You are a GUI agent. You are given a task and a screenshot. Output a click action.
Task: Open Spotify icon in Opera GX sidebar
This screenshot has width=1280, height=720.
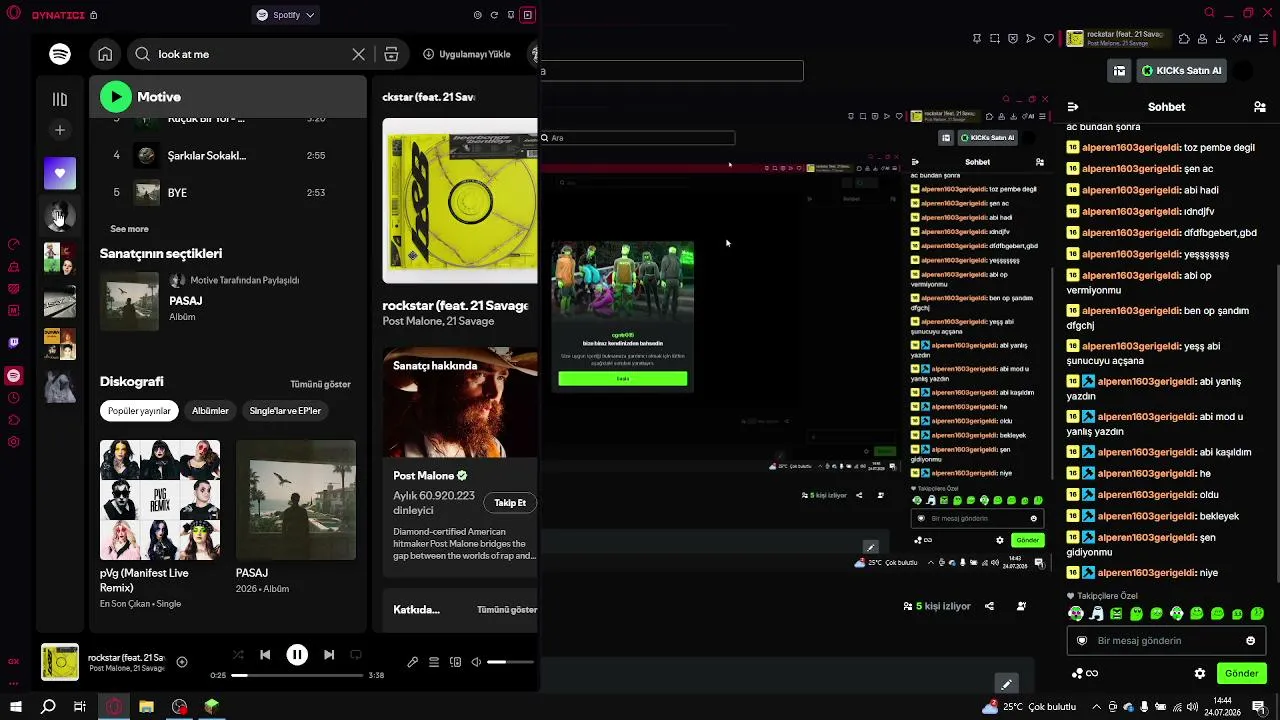coord(13,376)
